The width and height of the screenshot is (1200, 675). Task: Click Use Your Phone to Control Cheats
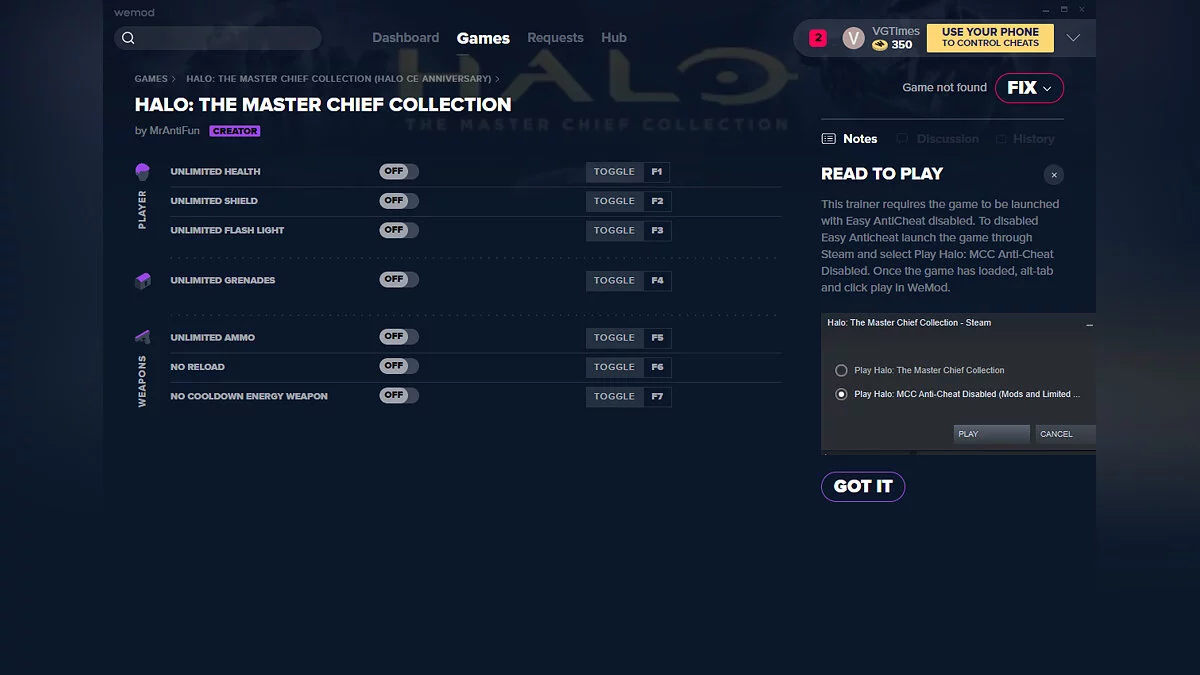(990, 38)
